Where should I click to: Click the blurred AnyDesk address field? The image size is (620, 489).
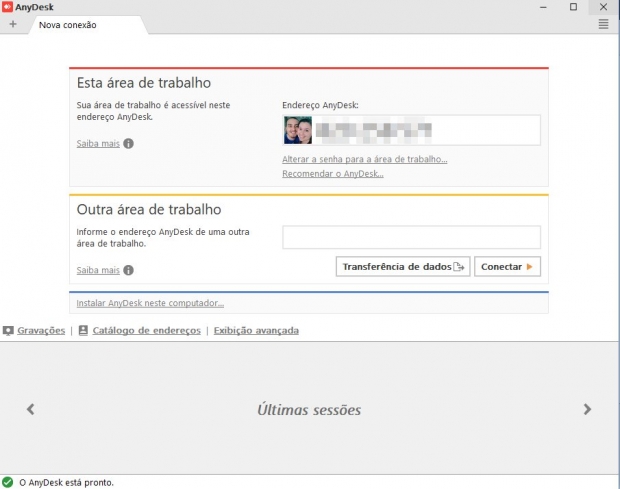click(x=411, y=130)
